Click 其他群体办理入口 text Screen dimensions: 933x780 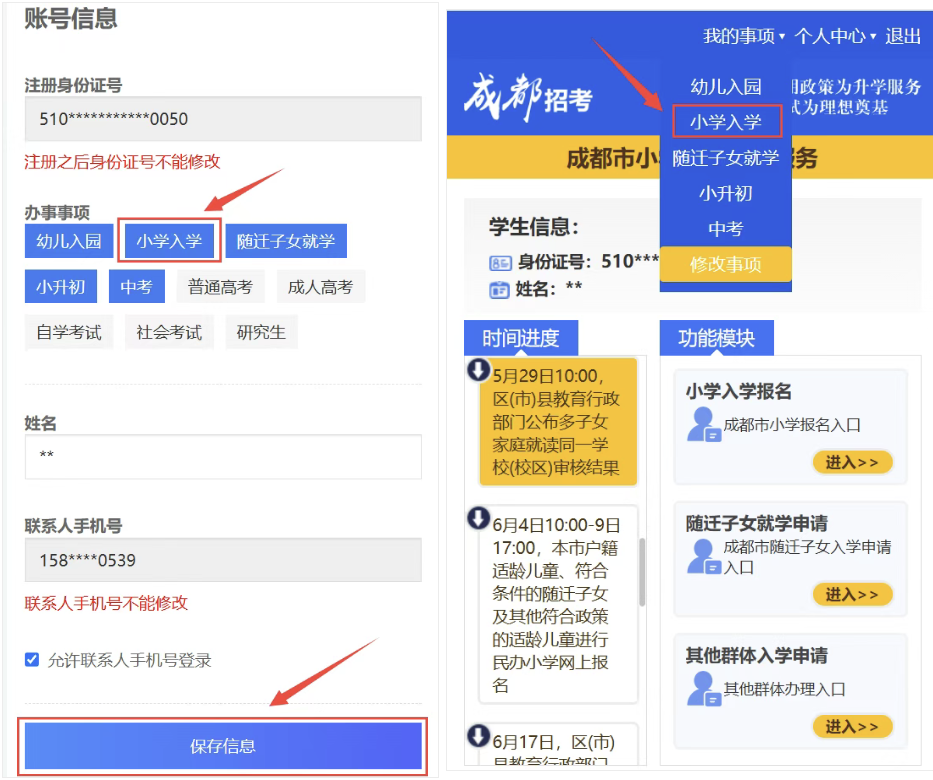click(x=784, y=689)
